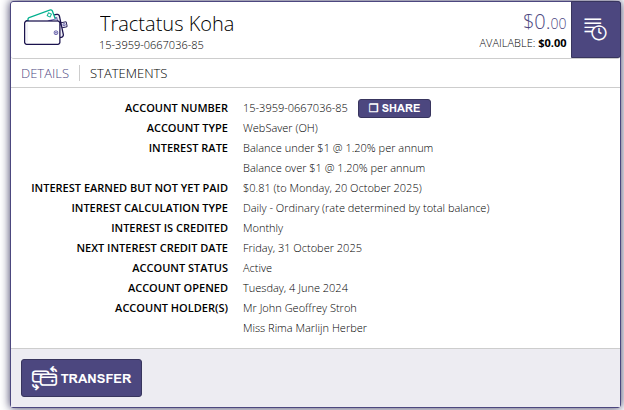Click the Available $0.00 amount
Image resolution: width=624 pixels, height=410 pixels.
coord(552,43)
